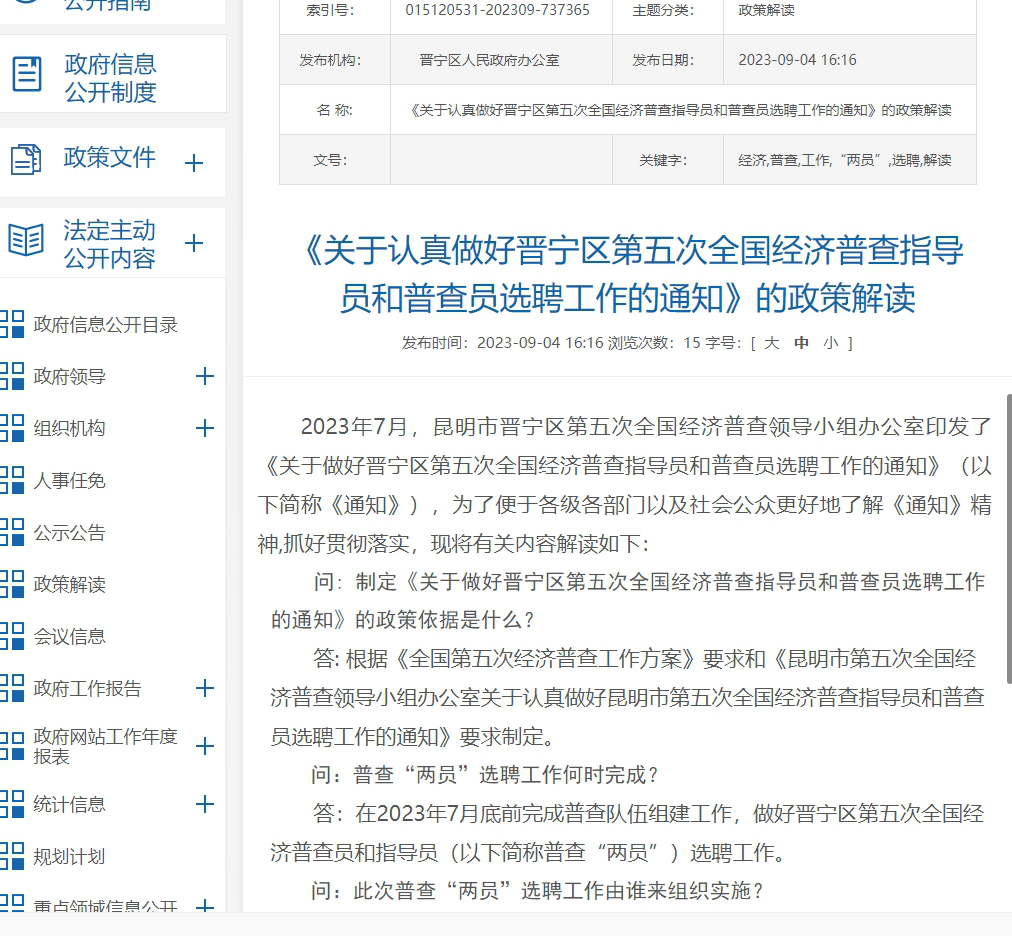The width and height of the screenshot is (1012, 936).
Task: Open 政府网站工作年度报表 link
Action: point(105,746)
